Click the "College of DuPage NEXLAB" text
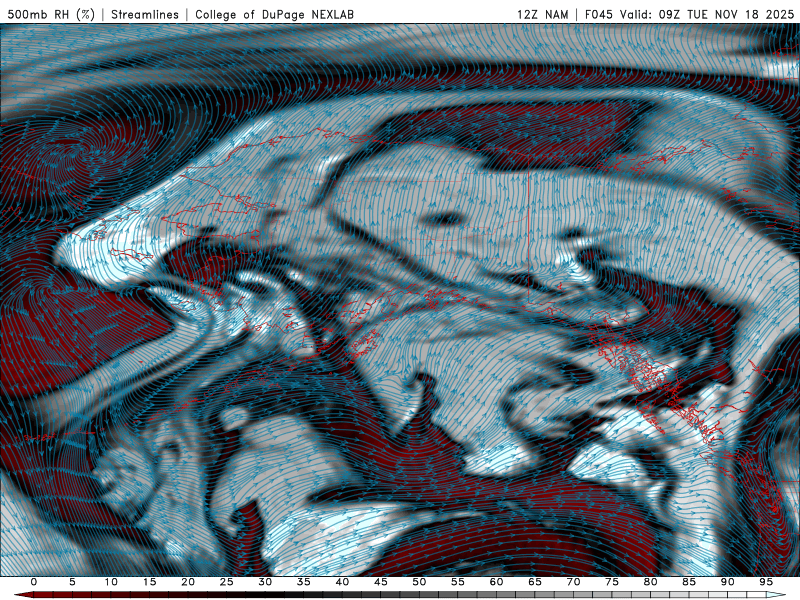The width and height of the screenshot is (800, 600). click(x=274, y=15)
